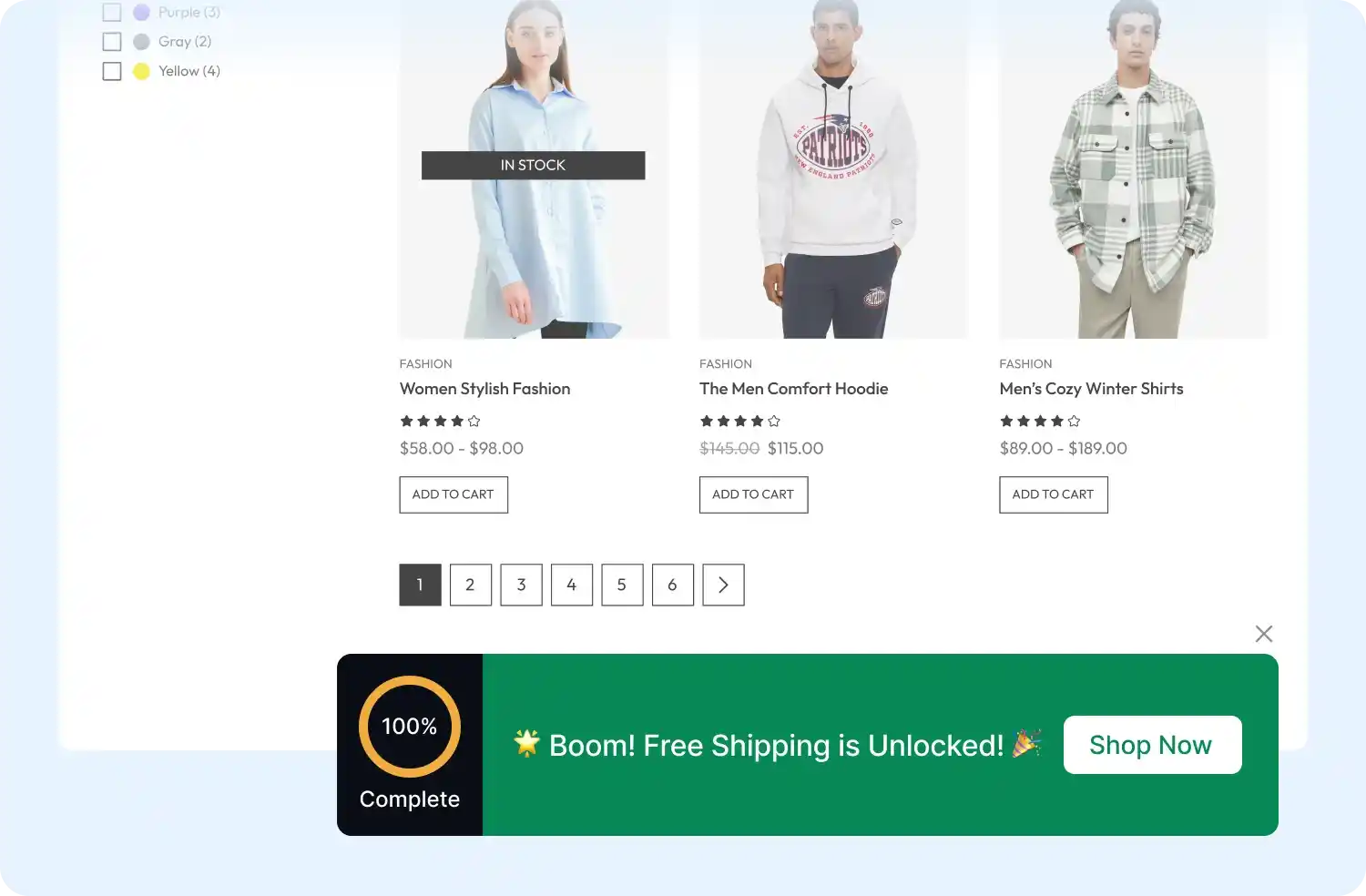The width and height of the screenshot is (1366, 896).
Task: Check the Yellow color filter box
Action: pyautogui.click(x=112, y=71)
